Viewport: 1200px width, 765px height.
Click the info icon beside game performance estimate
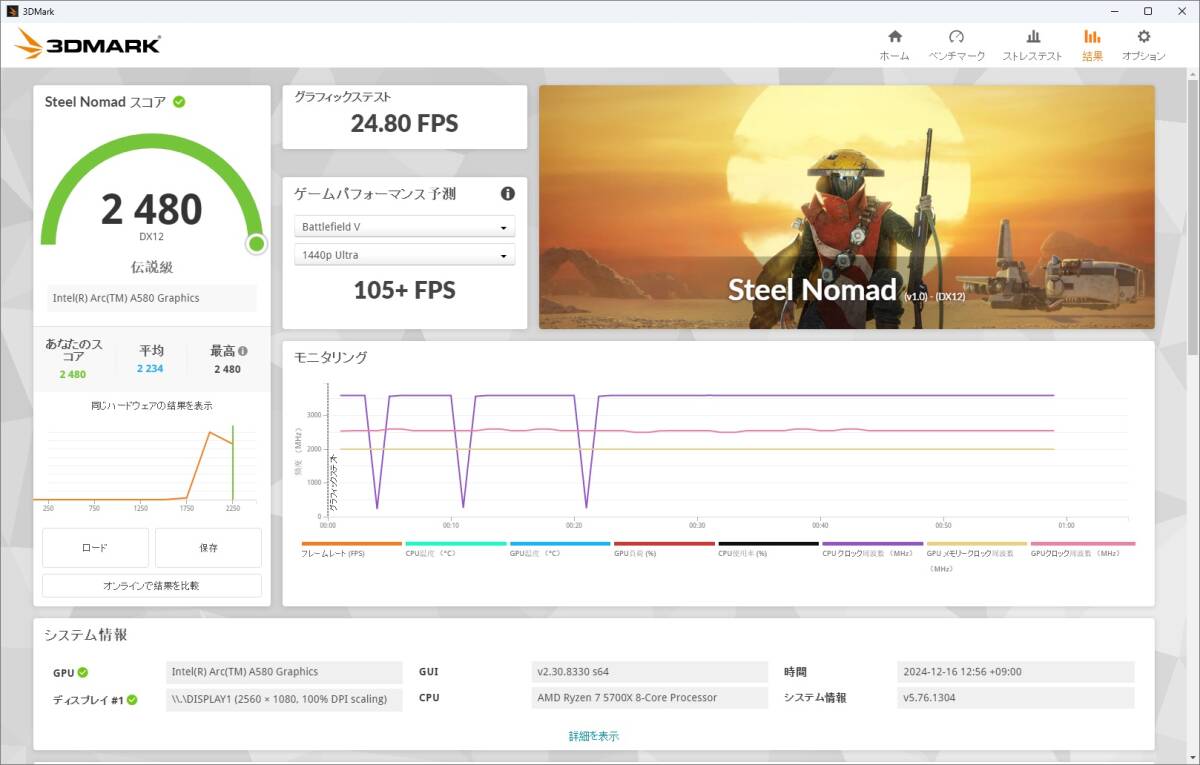tap(507, 194)
